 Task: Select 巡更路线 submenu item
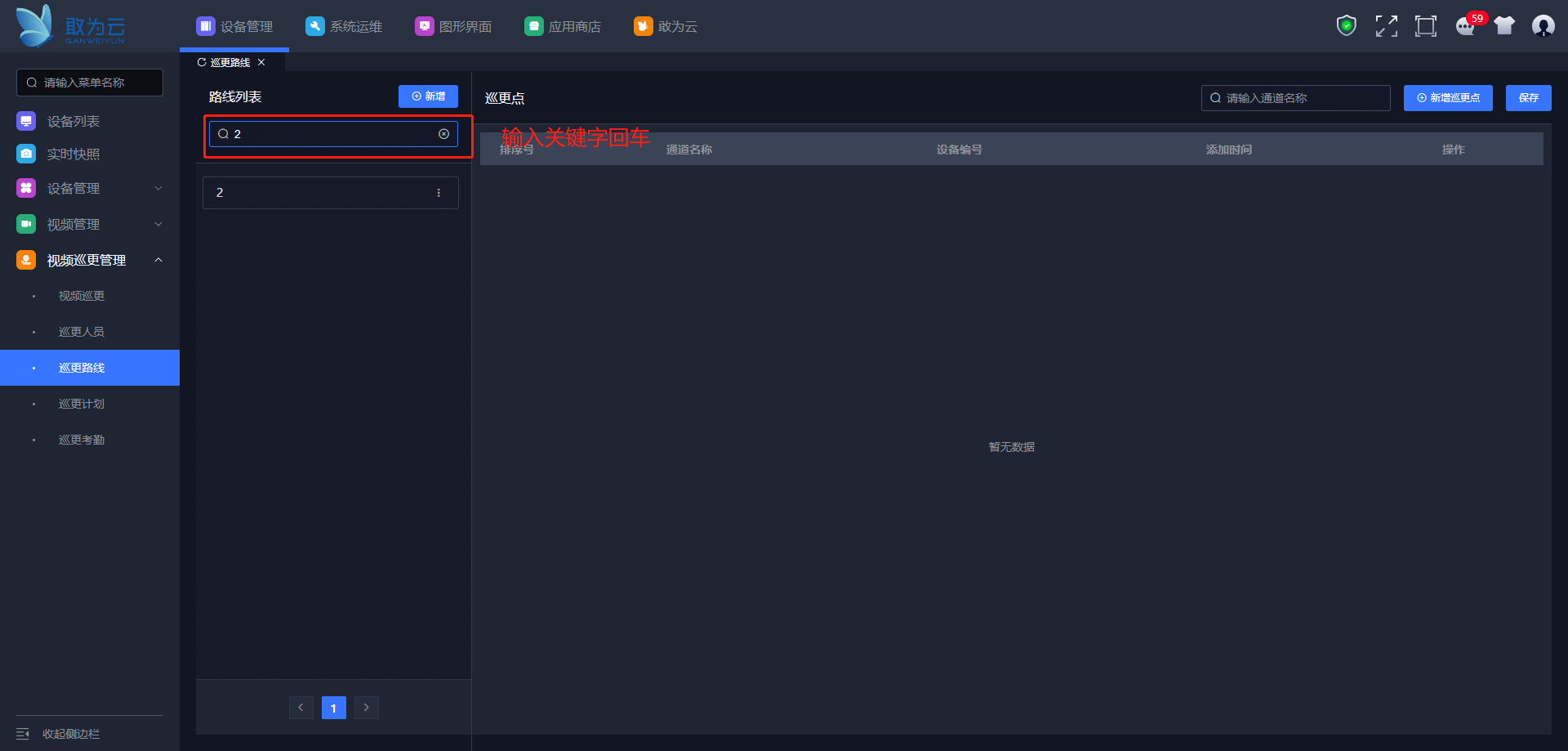click(90, 368)
